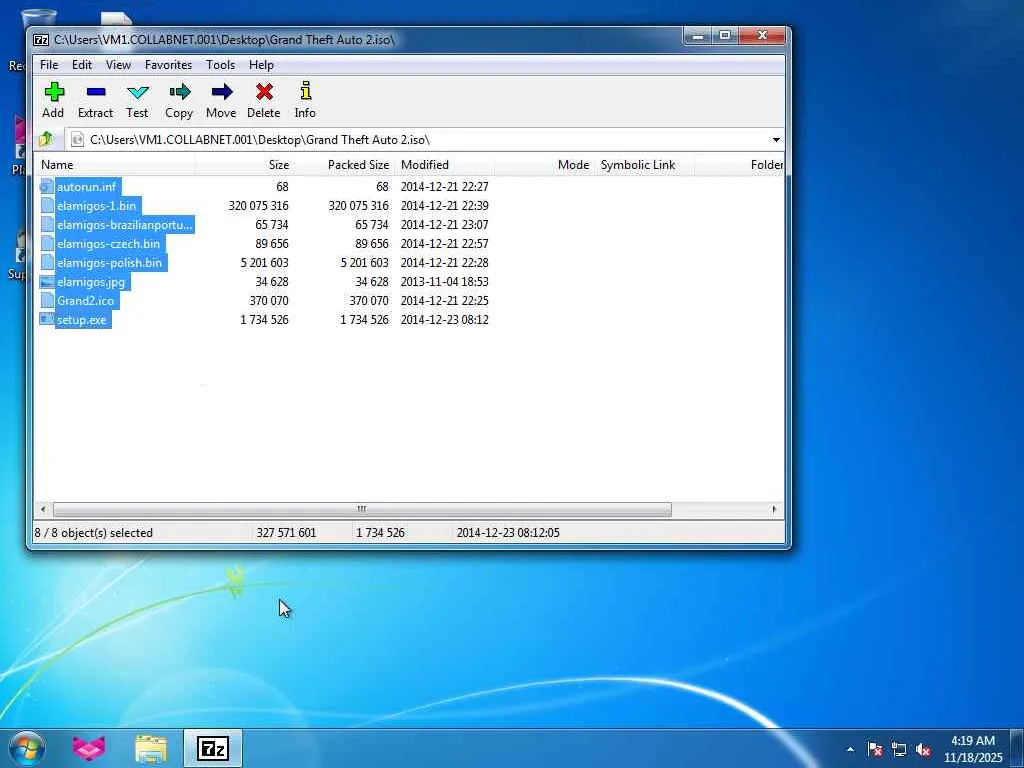The width and height of the screenshot is (1024, 768).
Task: Click size value 320 075 316 in Size column
Action: [x=259, y=206]
